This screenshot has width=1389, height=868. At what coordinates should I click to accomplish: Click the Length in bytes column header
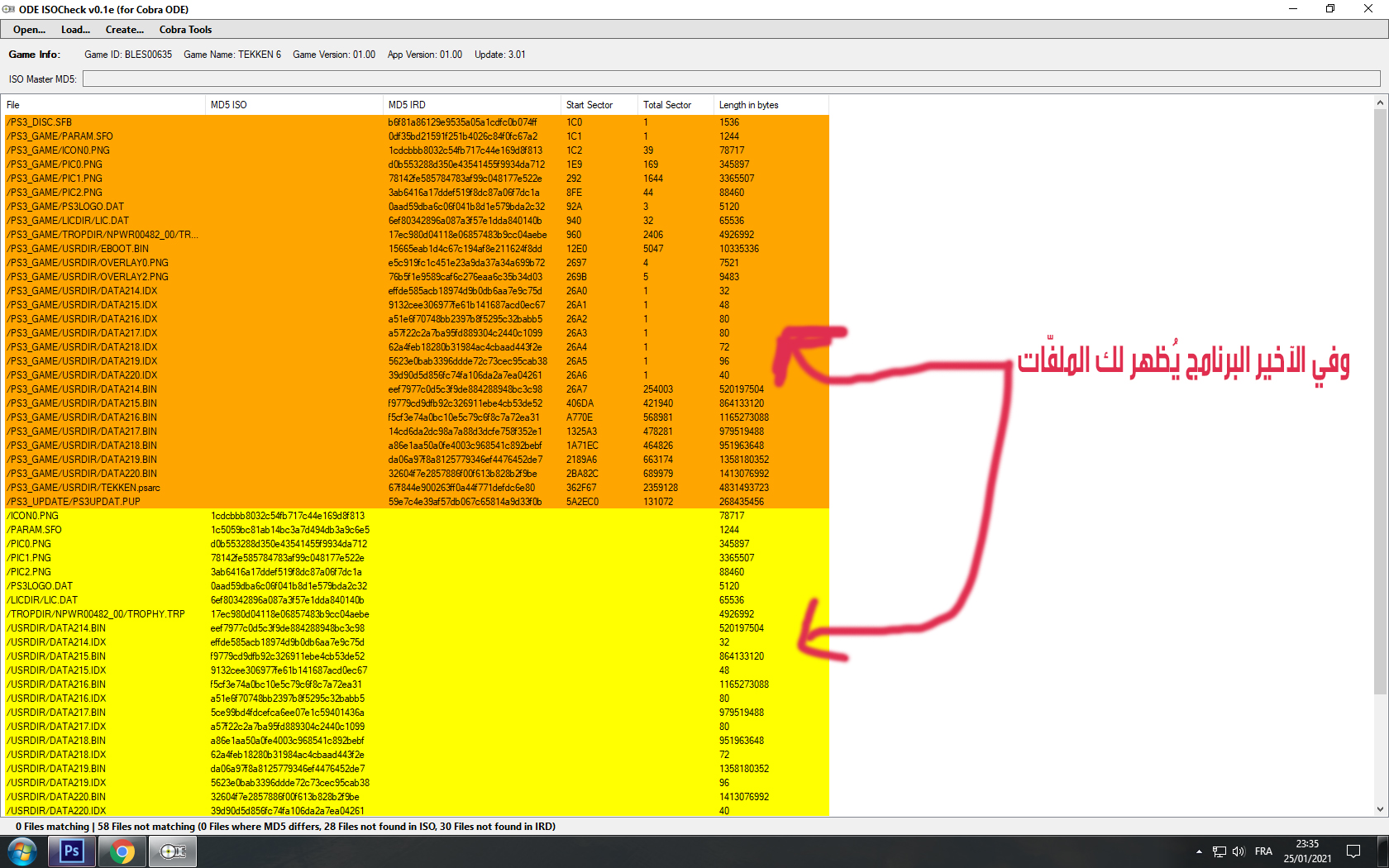(769, 105)
